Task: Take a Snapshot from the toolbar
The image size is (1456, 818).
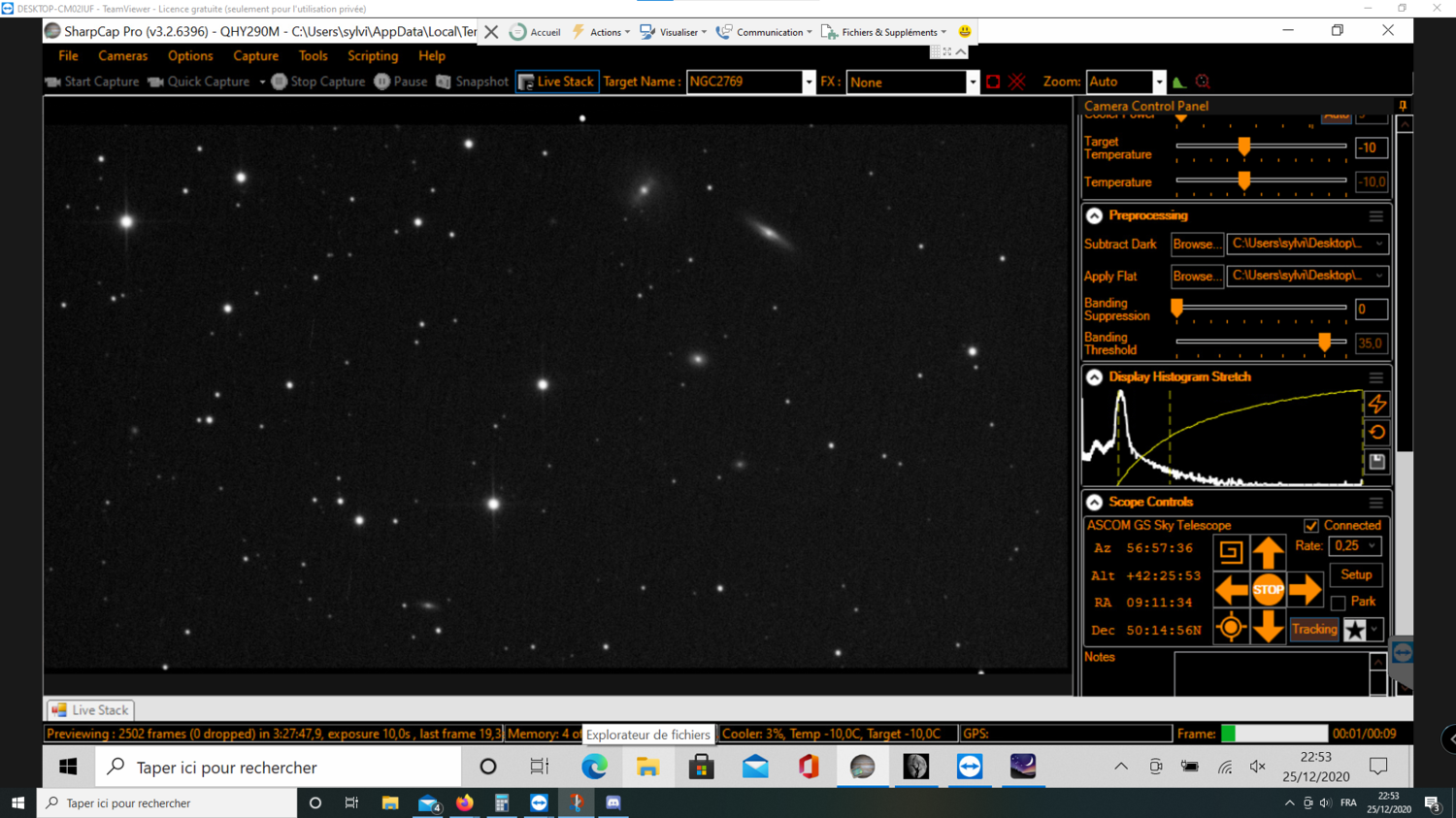Action: [x=472, y=82]
